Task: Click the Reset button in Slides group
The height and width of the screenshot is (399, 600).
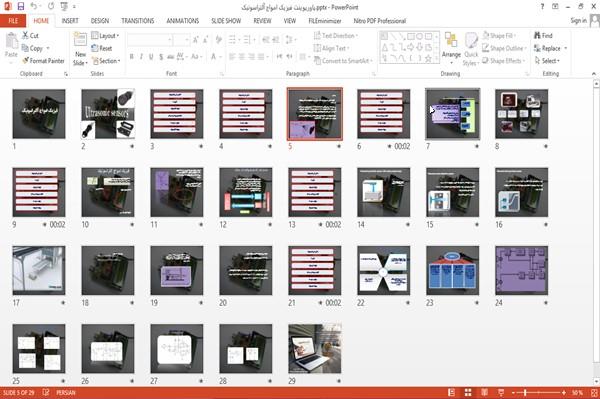Action: coord(102,48)
